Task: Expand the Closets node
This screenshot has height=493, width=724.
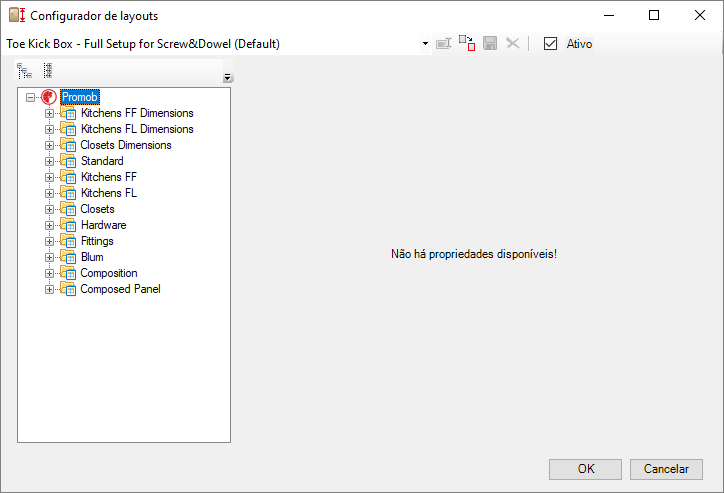Action: (x=49, y=210)
